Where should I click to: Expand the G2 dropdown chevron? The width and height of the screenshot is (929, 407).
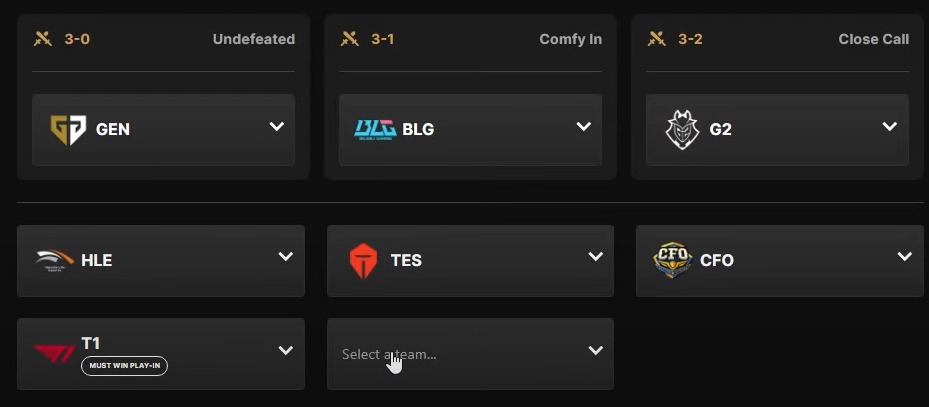tap(890, 127)
